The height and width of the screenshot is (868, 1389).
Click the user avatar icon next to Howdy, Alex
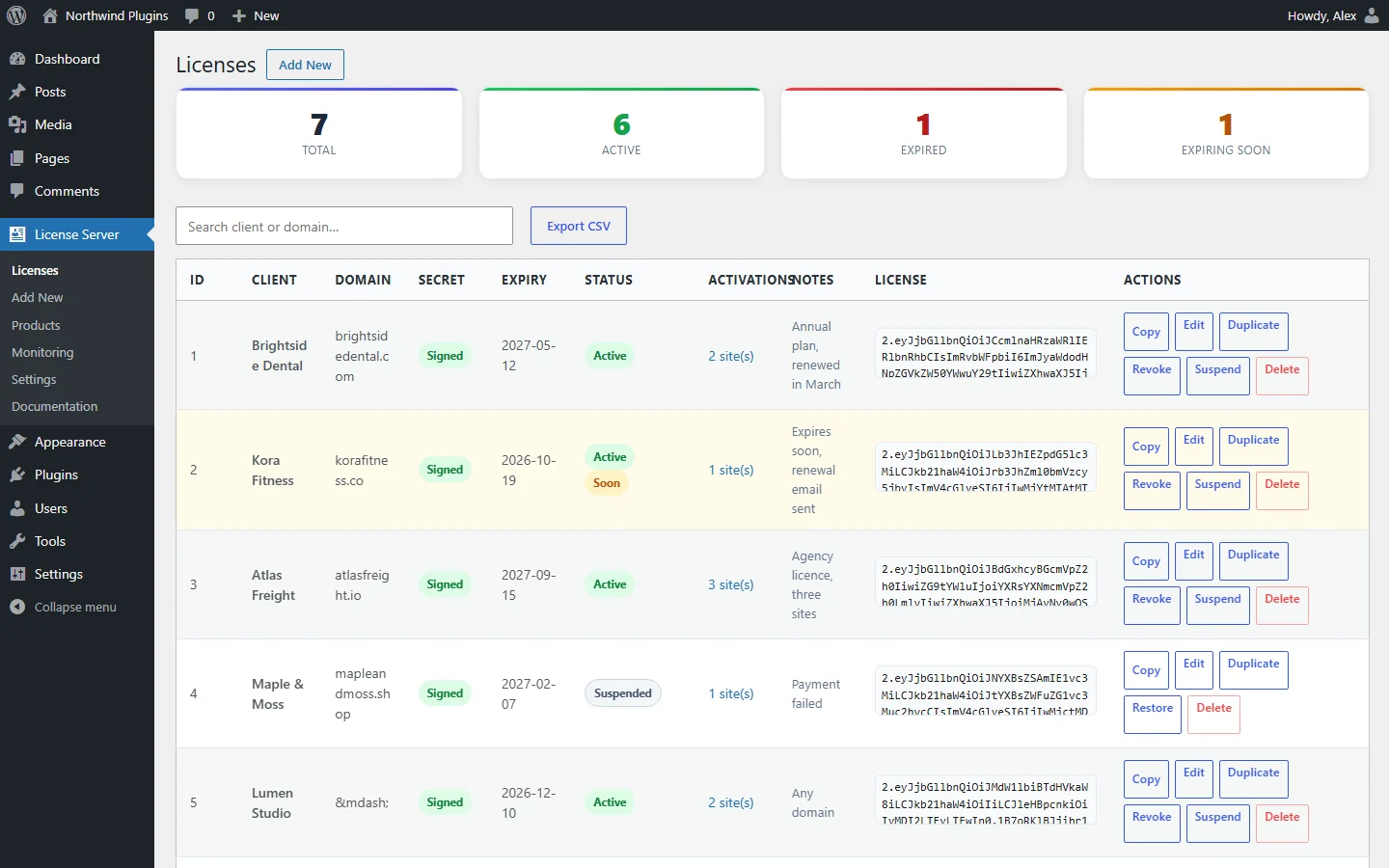point(1372,15)
